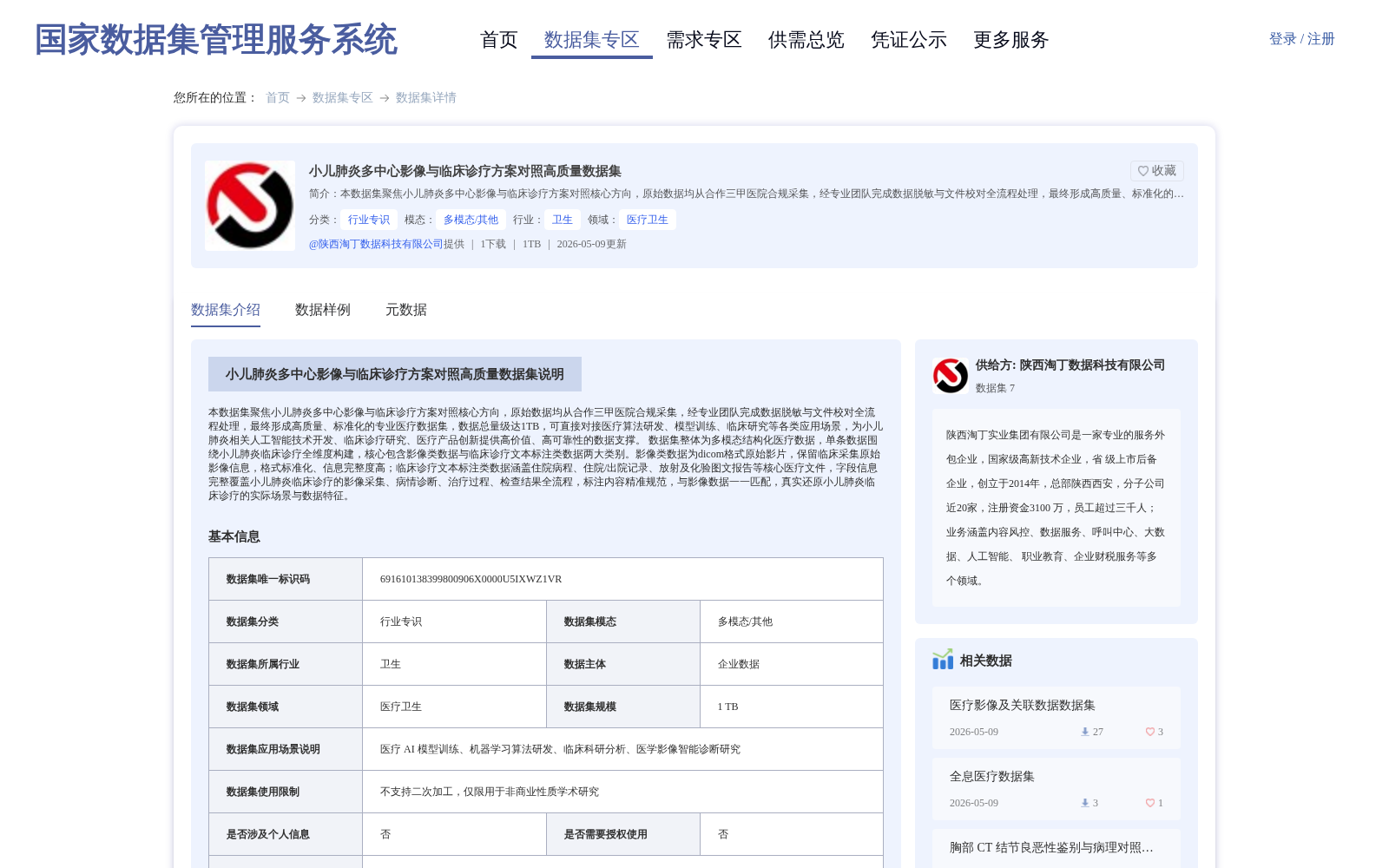The image size is (1389, 868).
Task: Click the 是否涉及个人信息 label cell
Action: coord(286,834)
